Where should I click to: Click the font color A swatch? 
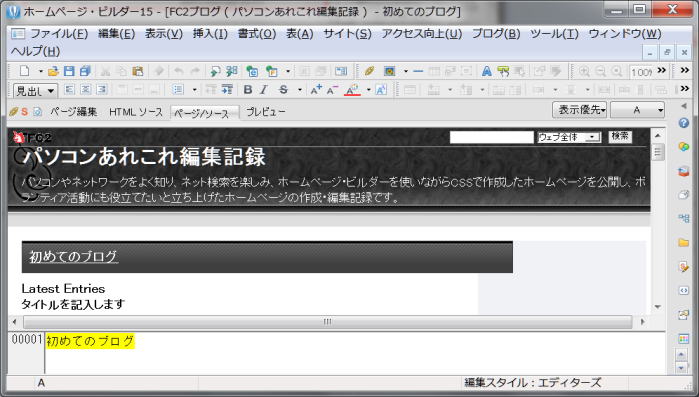352,90
